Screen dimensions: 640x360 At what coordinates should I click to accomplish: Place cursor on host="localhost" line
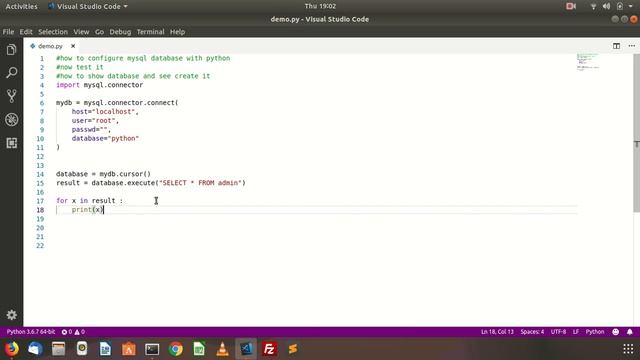click(x=105, y=111)
